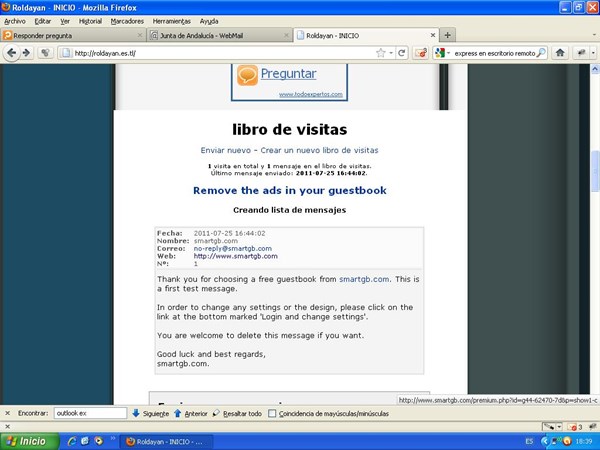Open the list all tabs dropdown
This screenshot has width=600, height=450.
click(x=594, y=35)
